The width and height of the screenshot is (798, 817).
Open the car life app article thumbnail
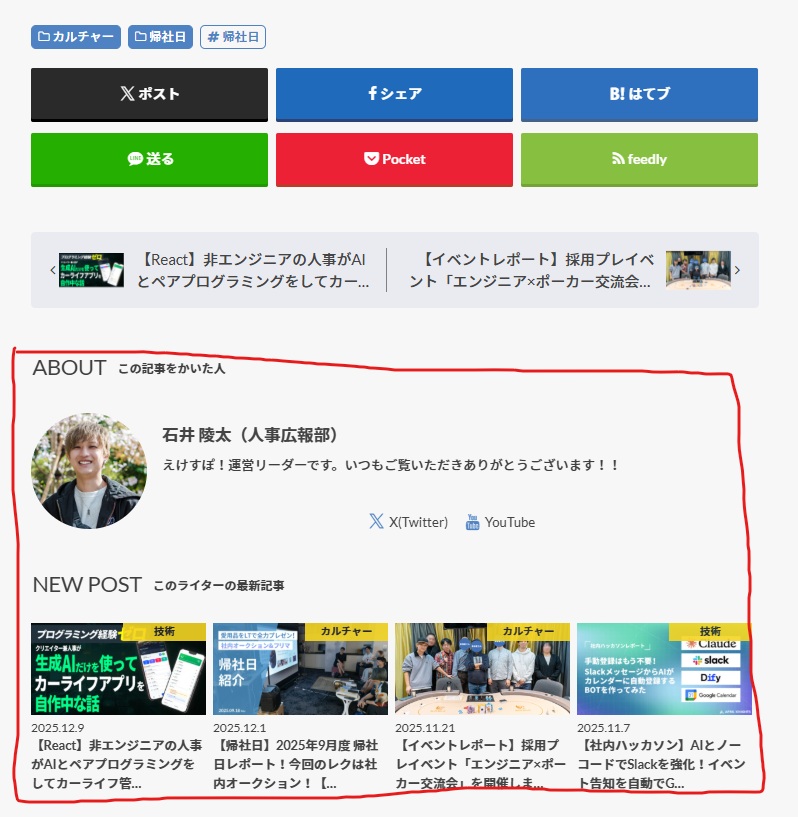point(118,669)
